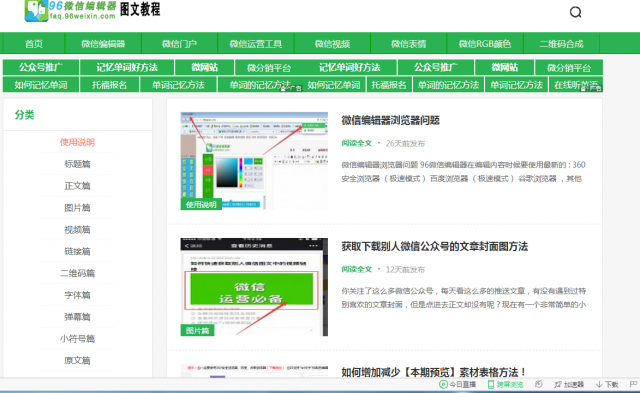Click the rotate icon in the status bar
The width and height of the screenshot is (640, 393).
(x=538, y=384)
